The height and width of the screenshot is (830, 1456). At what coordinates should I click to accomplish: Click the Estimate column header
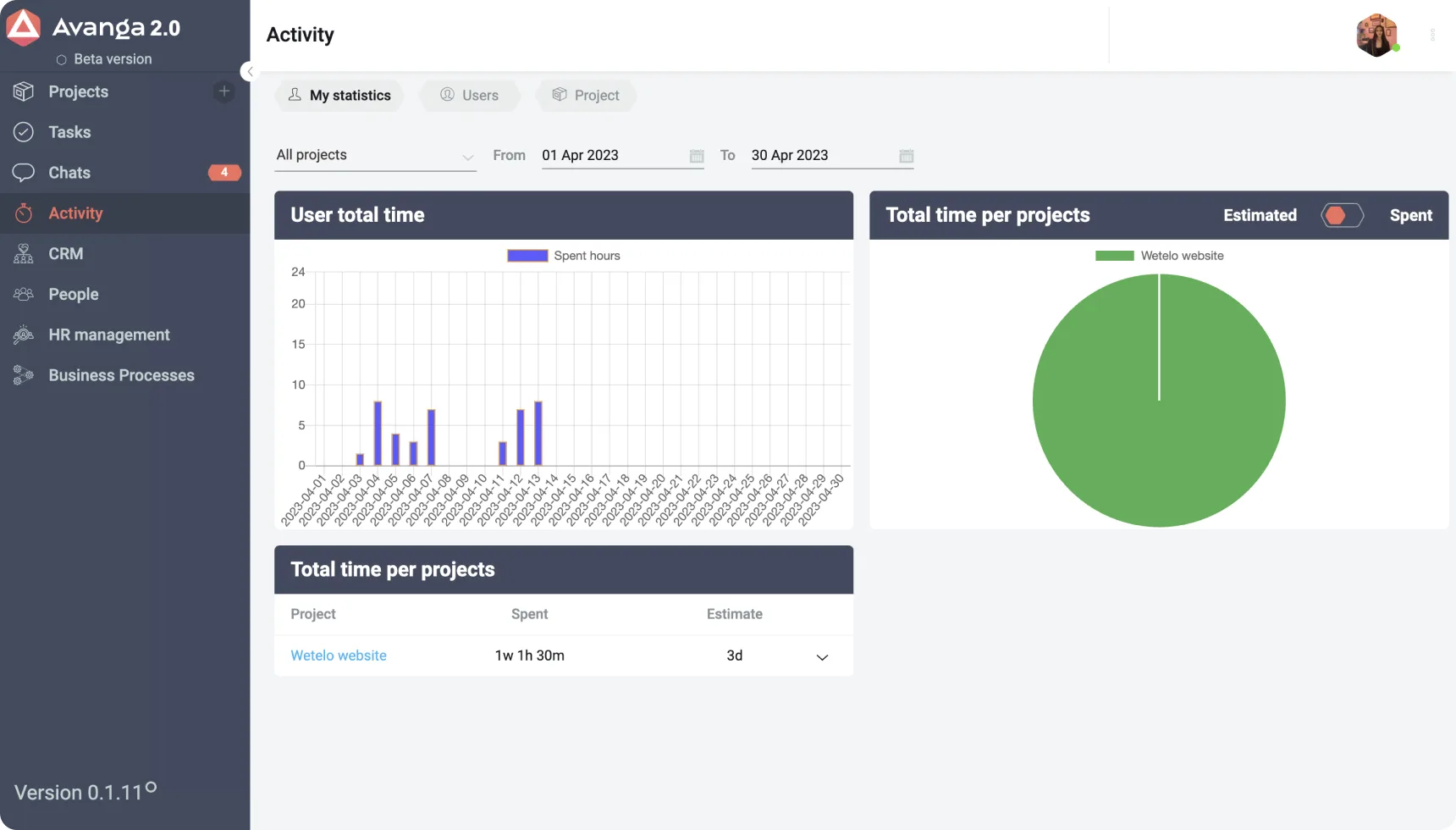click(735, 614)
